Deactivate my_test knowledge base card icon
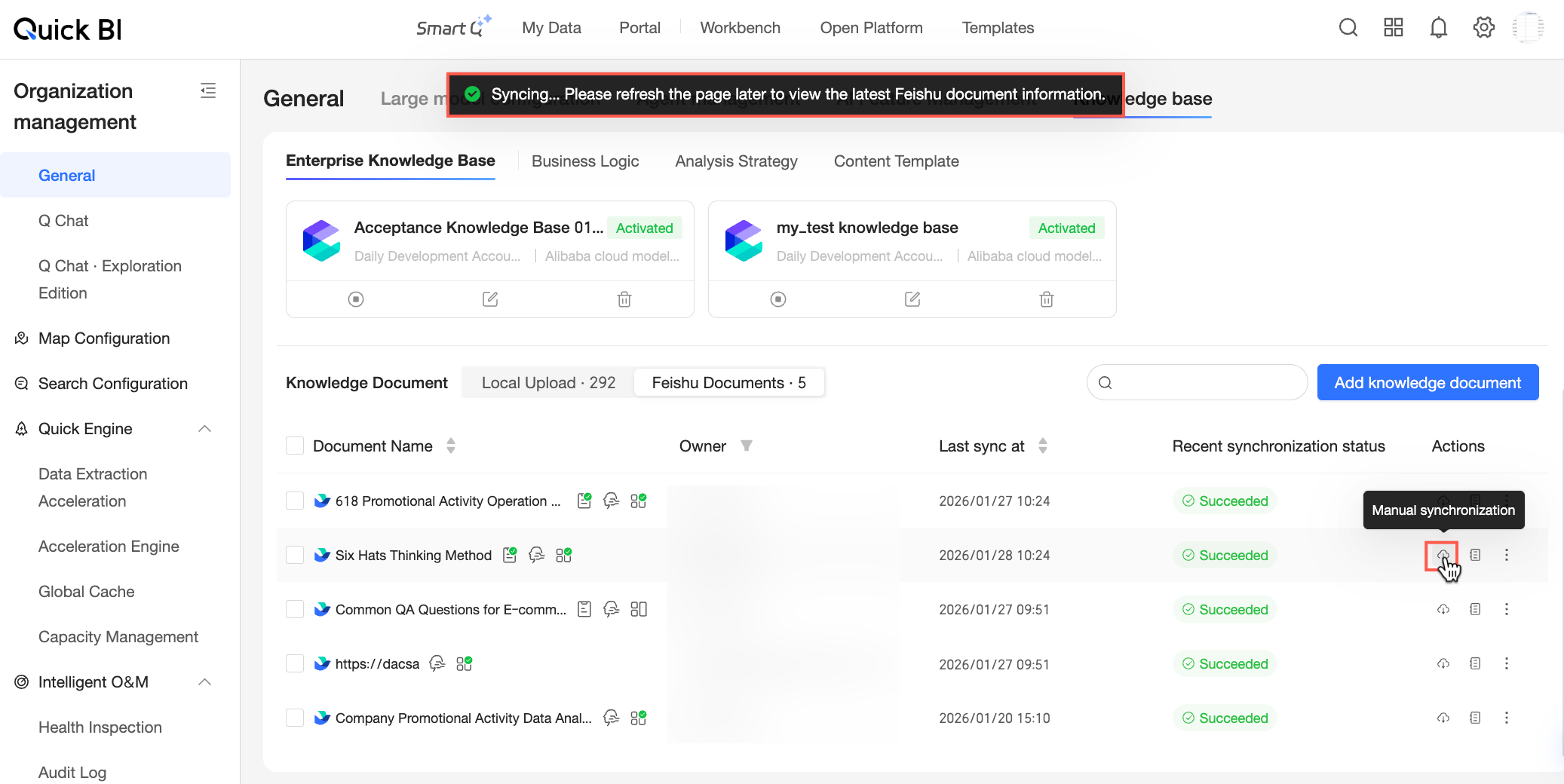The image size is (1564, 784). 778,299
